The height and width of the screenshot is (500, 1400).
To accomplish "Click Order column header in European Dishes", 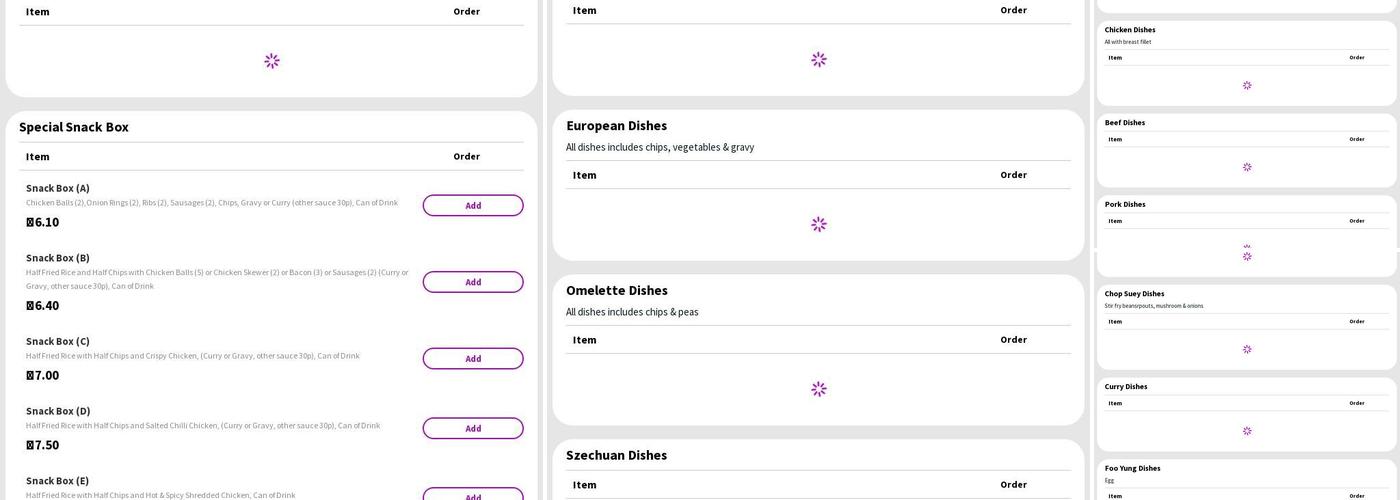I will point(1013,175).
